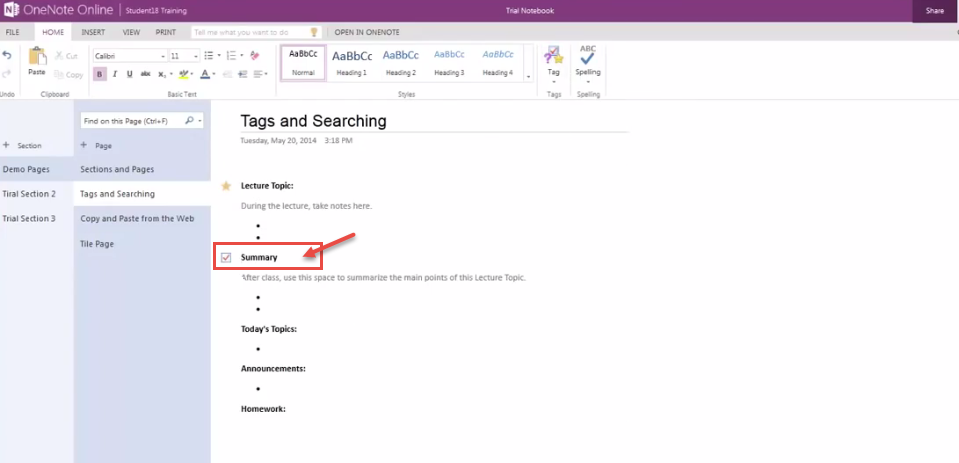The width and height of the screenshot is (959, 463).
Task: Open the numbering style dropdown arrow
Action: (x=242, y=56)
